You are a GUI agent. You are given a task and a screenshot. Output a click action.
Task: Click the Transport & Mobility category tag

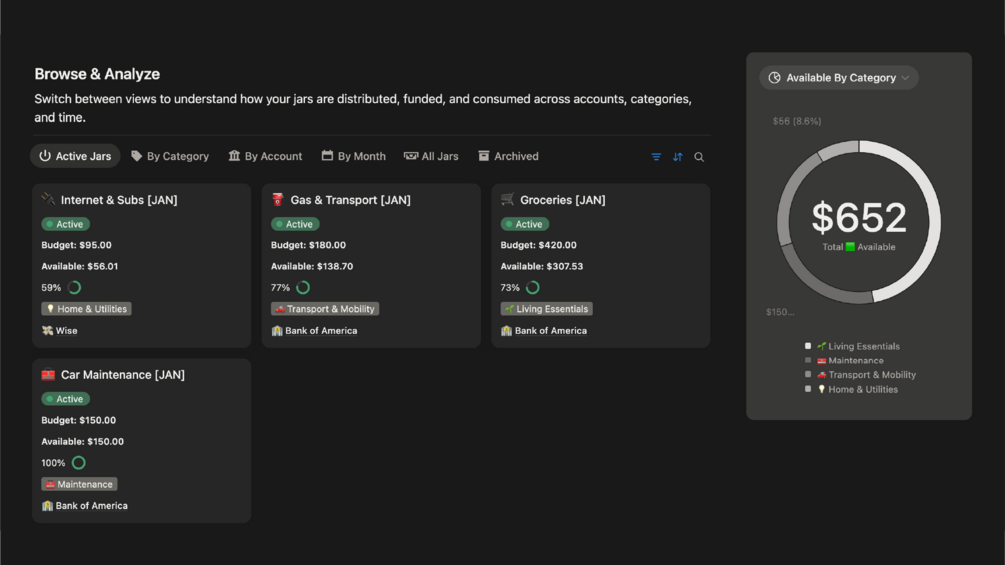point(325,309)
